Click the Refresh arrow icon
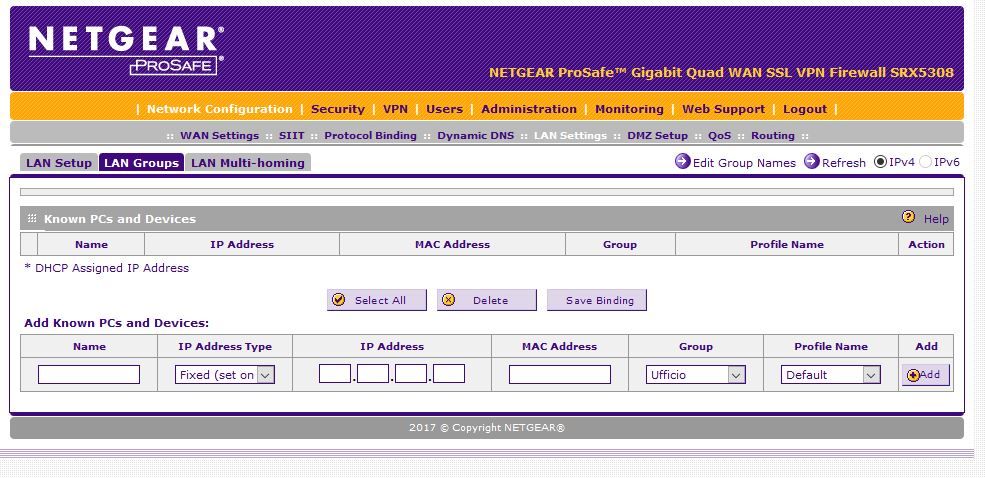This screenshot has height=478, width=985. 812,161
